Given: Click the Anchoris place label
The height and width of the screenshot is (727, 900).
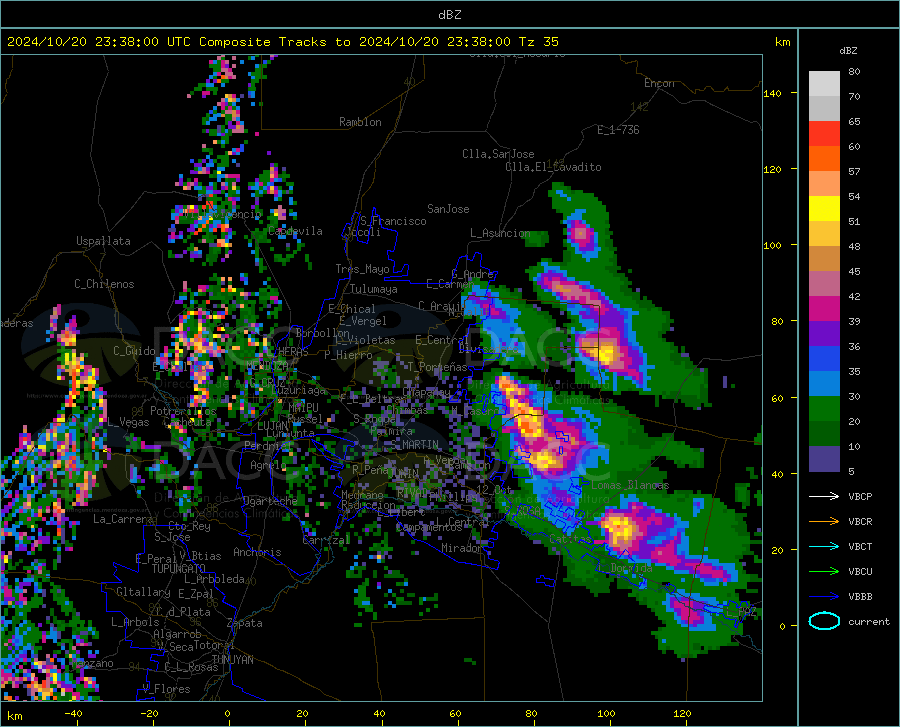Looking at the screenshot, I should [x=257, y=553].
